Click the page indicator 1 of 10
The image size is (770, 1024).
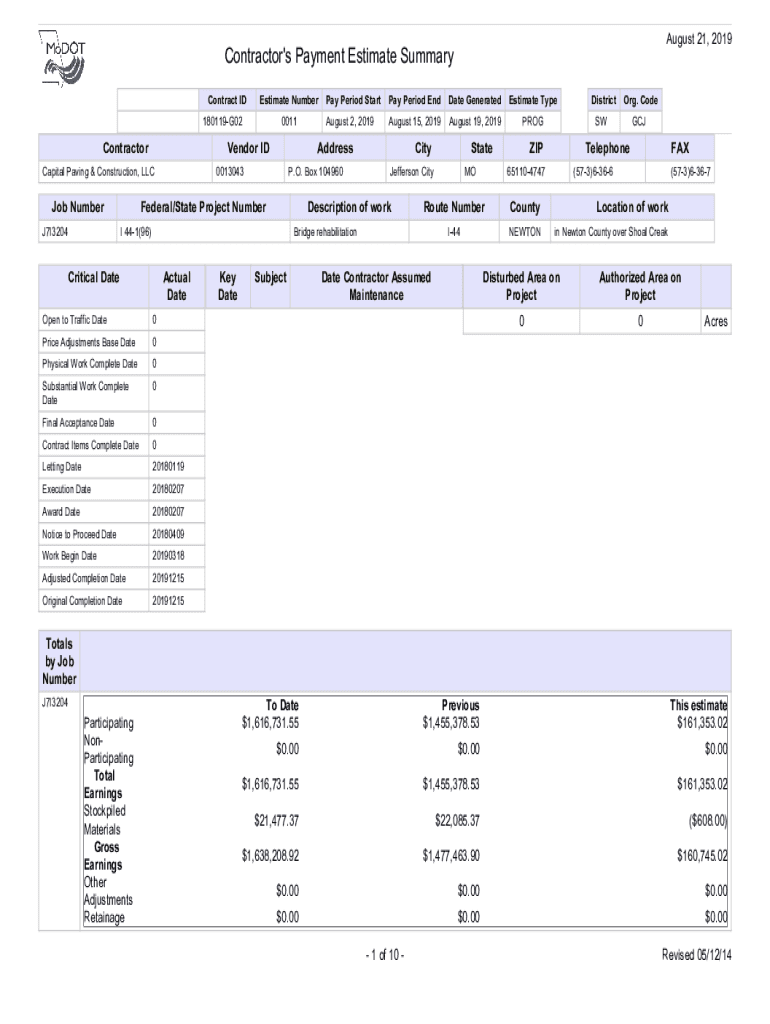(x=385, y=955)
